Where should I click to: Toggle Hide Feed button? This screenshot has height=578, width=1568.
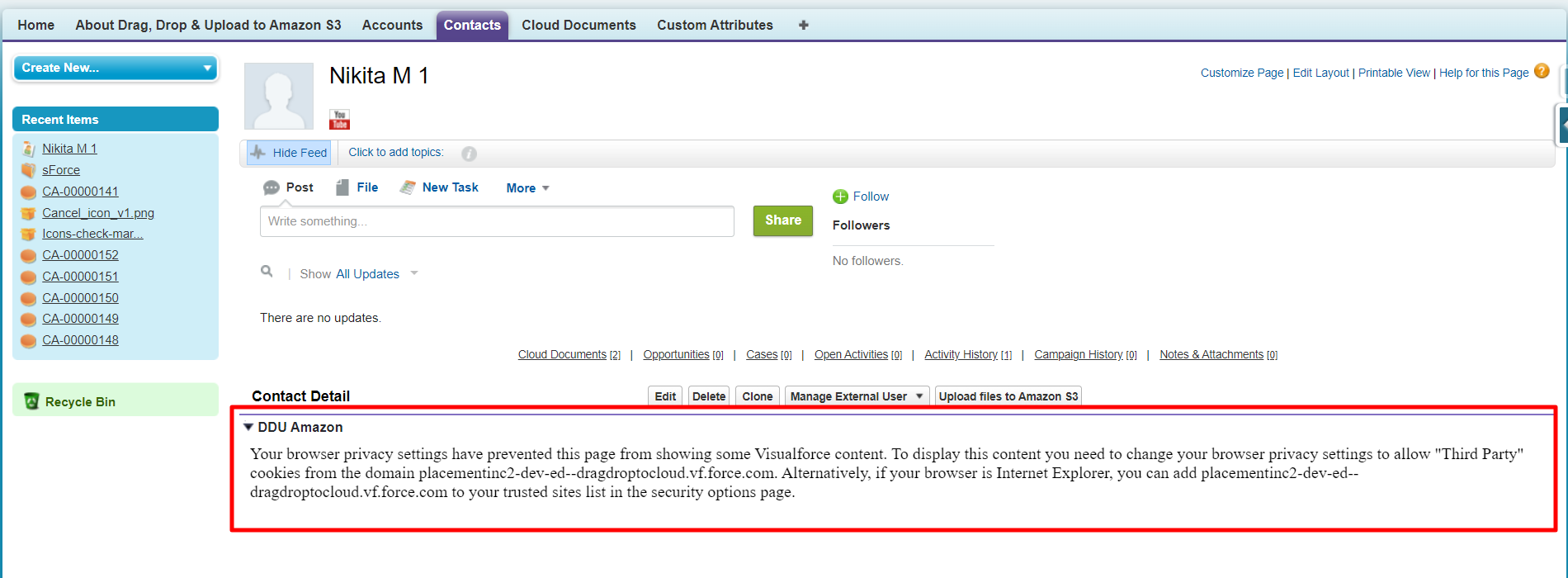pyautogui.click(x=289, y=153)
